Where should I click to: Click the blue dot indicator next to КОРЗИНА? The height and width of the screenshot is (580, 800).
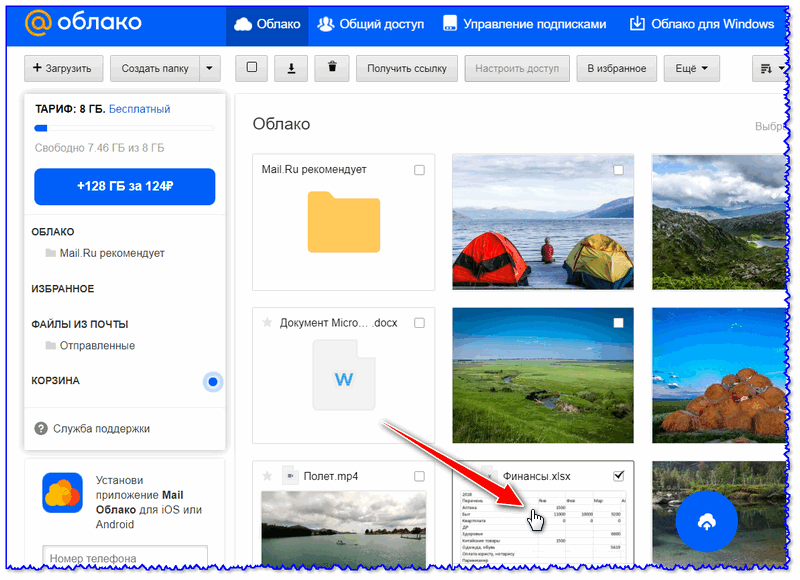pos(213,382)
